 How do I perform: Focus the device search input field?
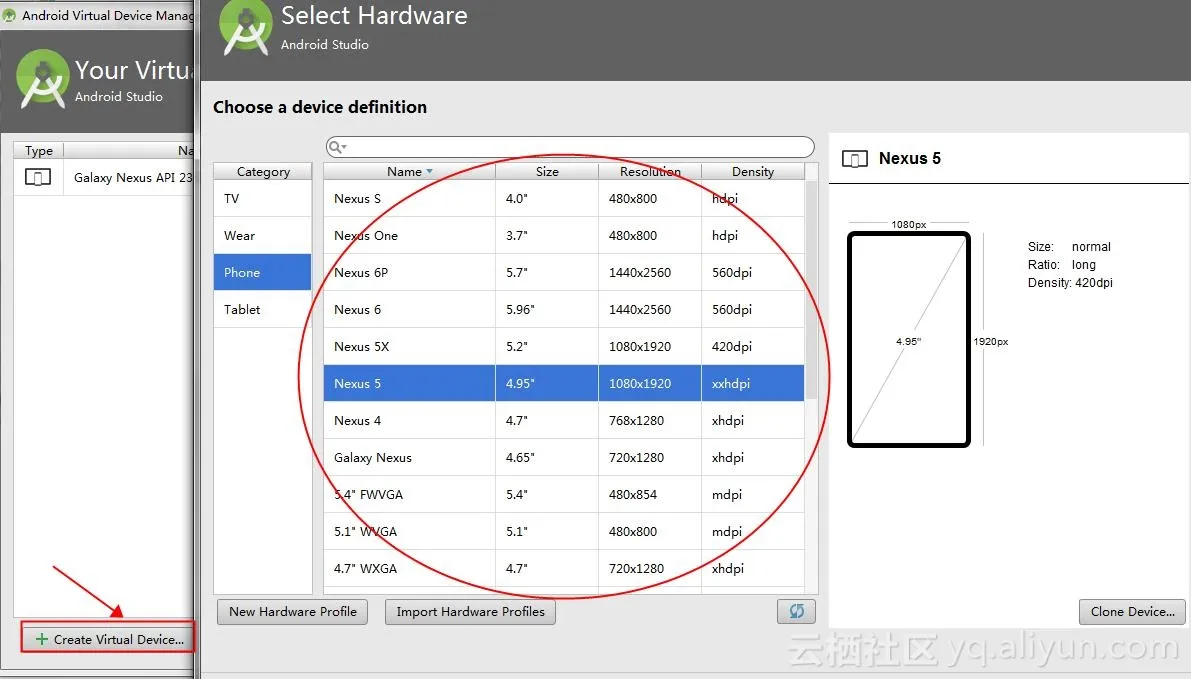[570, 147]
